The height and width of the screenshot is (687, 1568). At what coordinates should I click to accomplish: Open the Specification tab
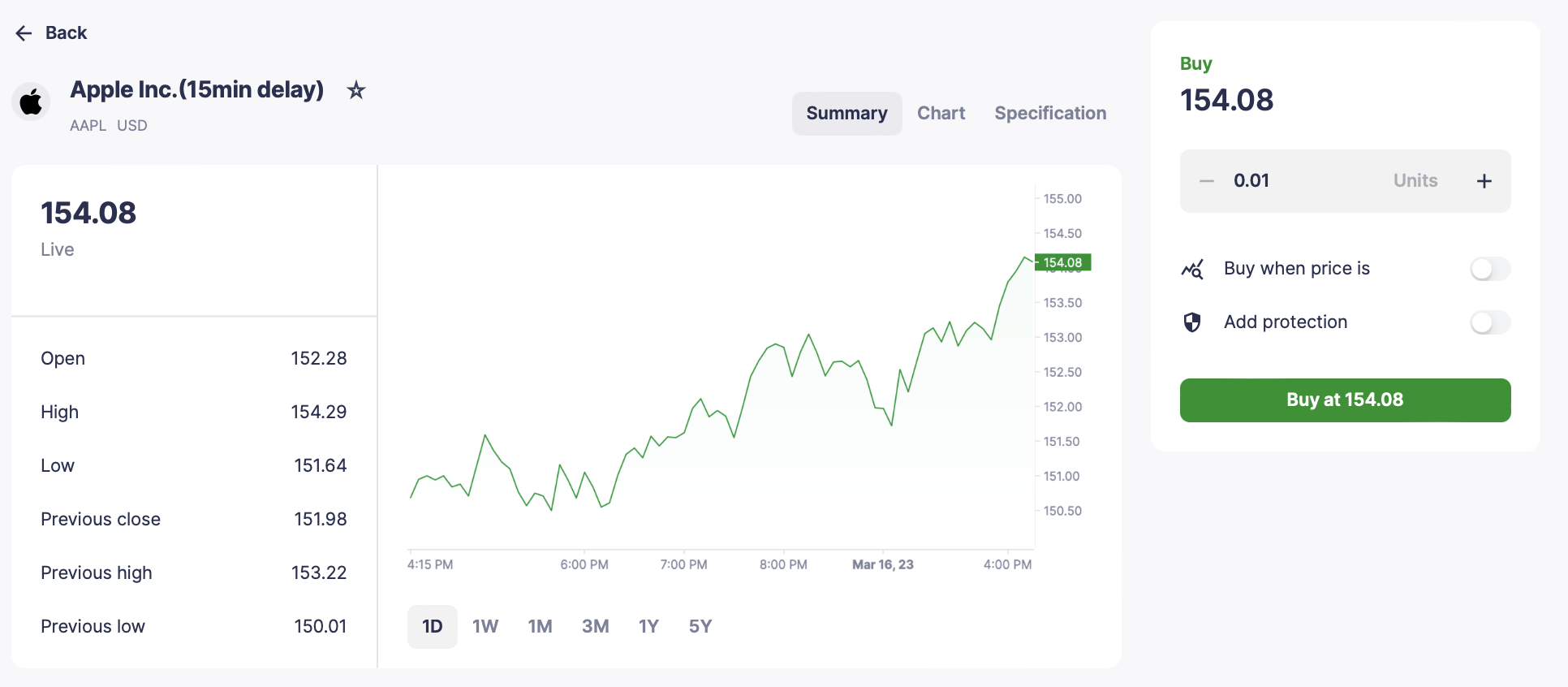pos(1050,114)
